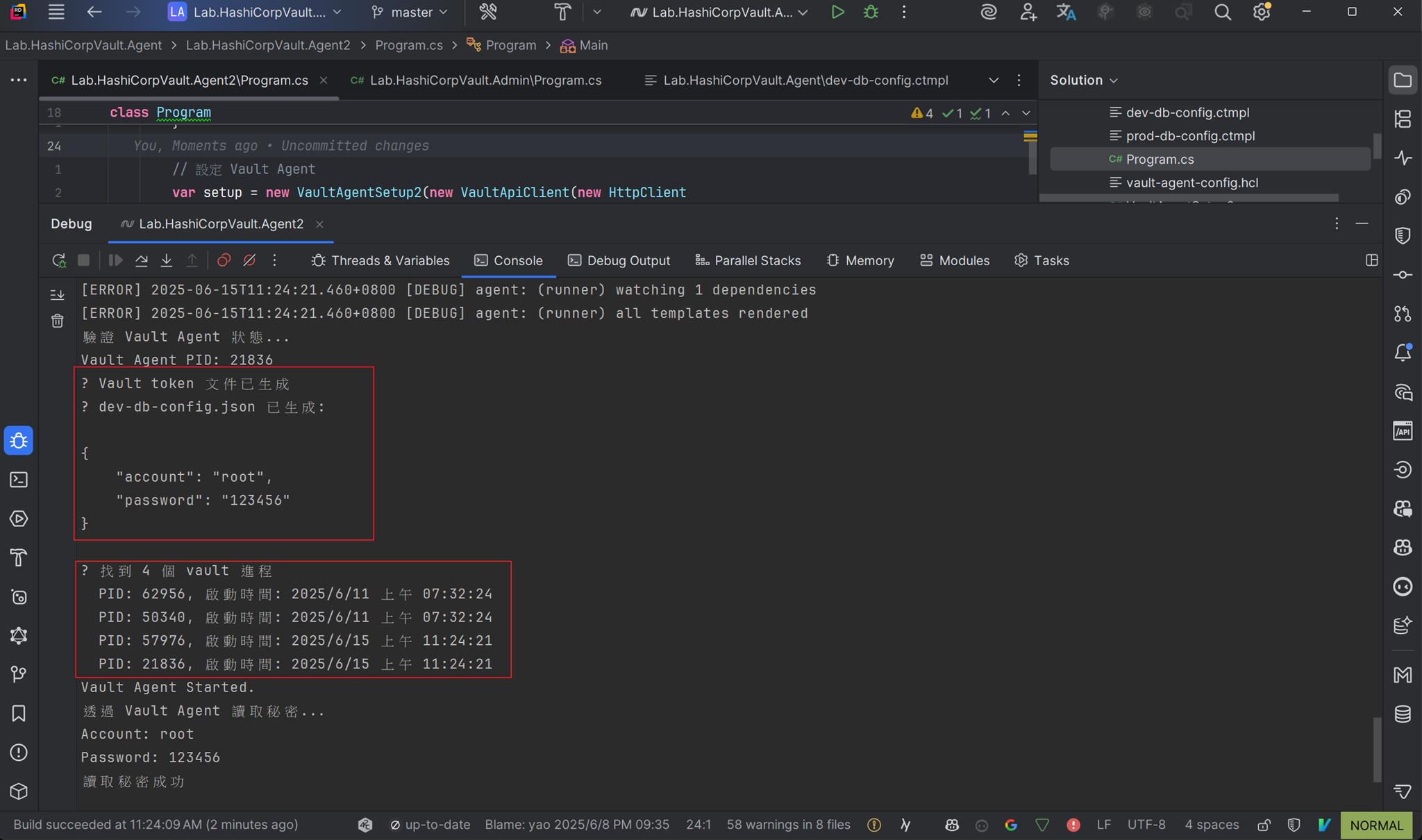Stop the debug session

click(83, 260)
